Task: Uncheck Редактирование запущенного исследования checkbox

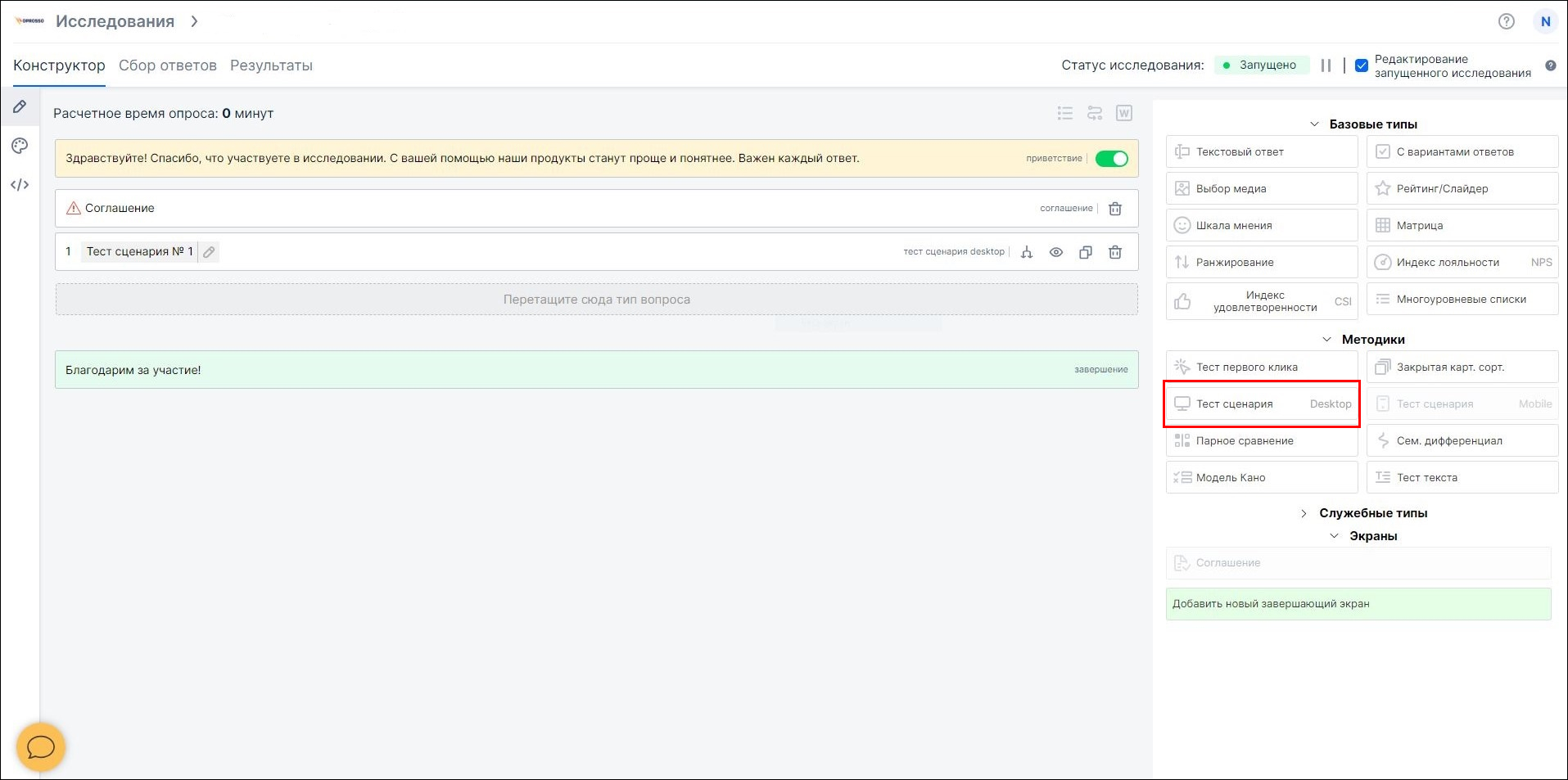Action: pos(1362,65)
